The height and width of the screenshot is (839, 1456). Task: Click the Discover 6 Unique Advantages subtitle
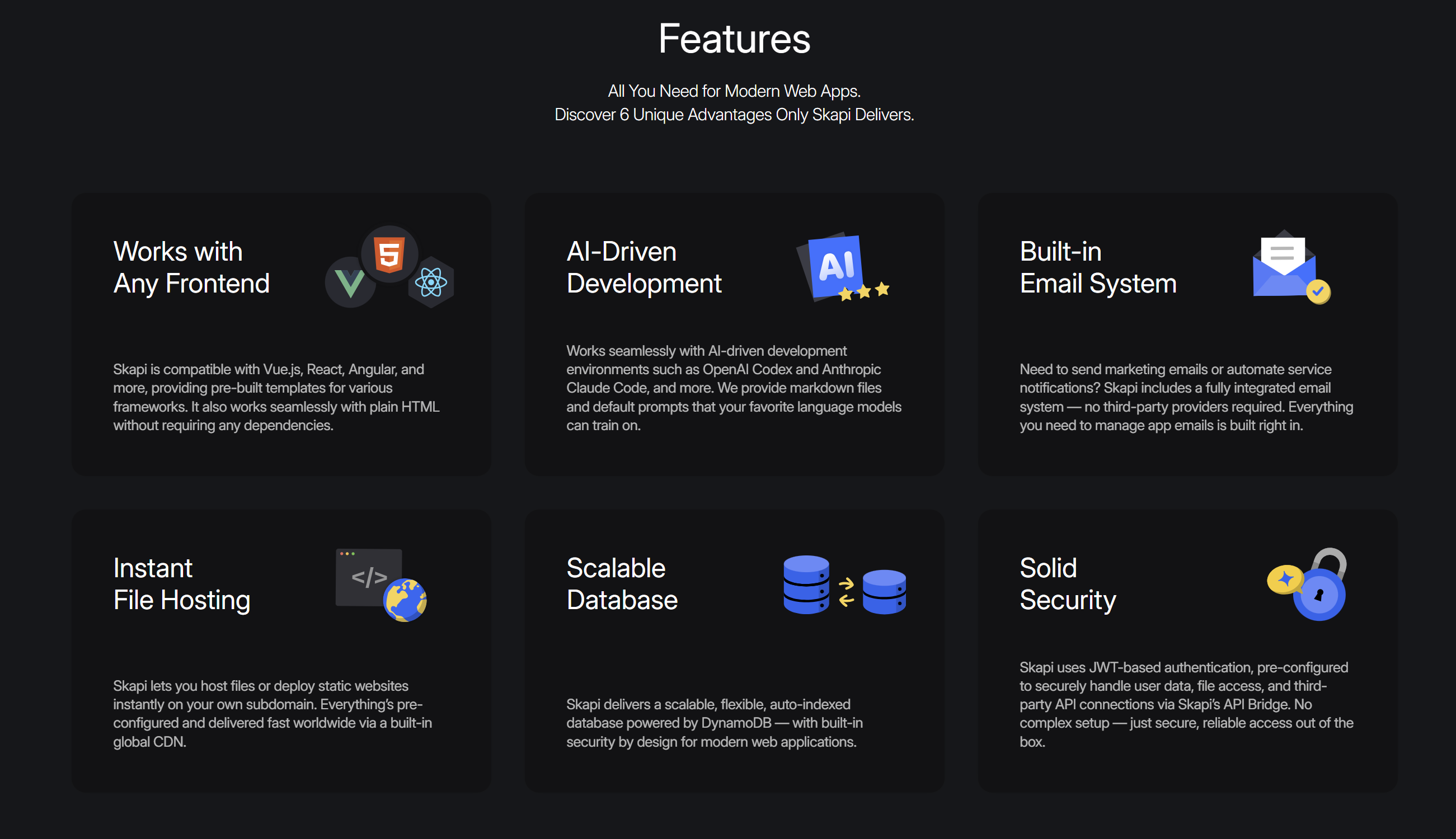734,115
